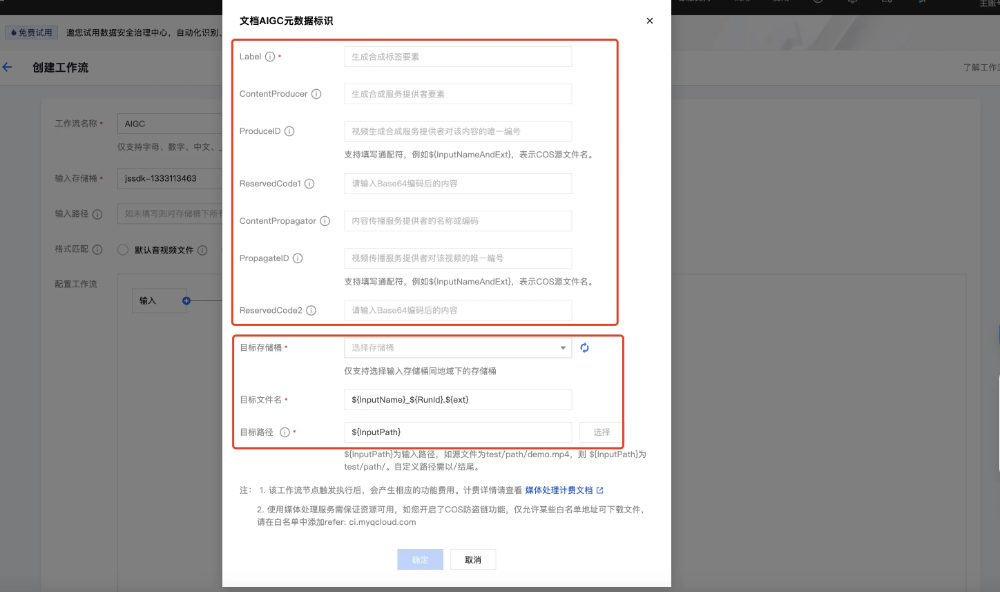Click the info icon next to 目标路径
The height and width of the screenshot is (592, 1000).
pyautogui.click(x=284, y=432)
